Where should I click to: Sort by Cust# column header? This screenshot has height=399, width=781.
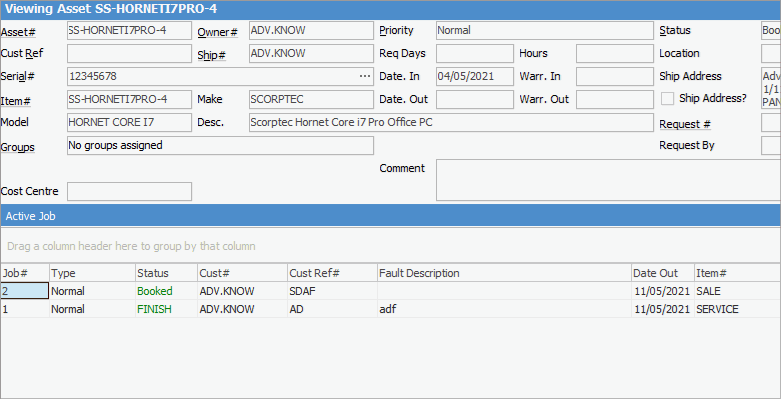tap(243, 273)
